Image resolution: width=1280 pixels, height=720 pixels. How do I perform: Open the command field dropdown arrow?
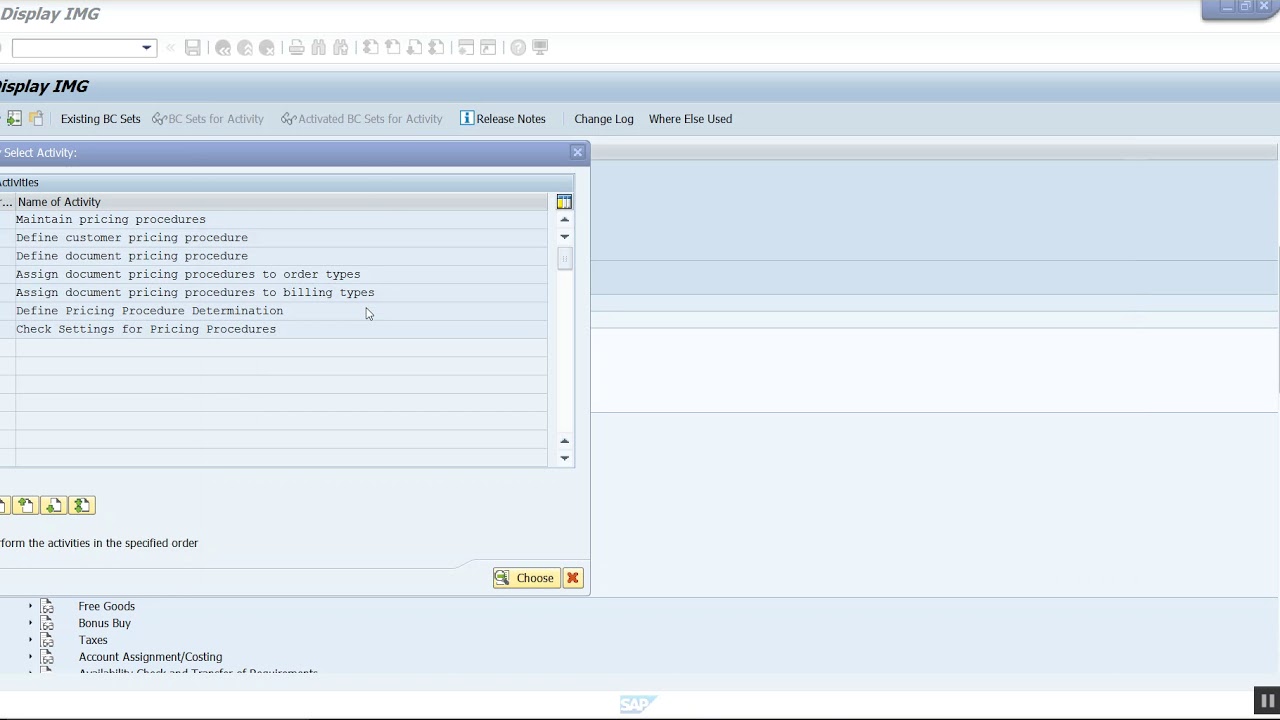147,48
